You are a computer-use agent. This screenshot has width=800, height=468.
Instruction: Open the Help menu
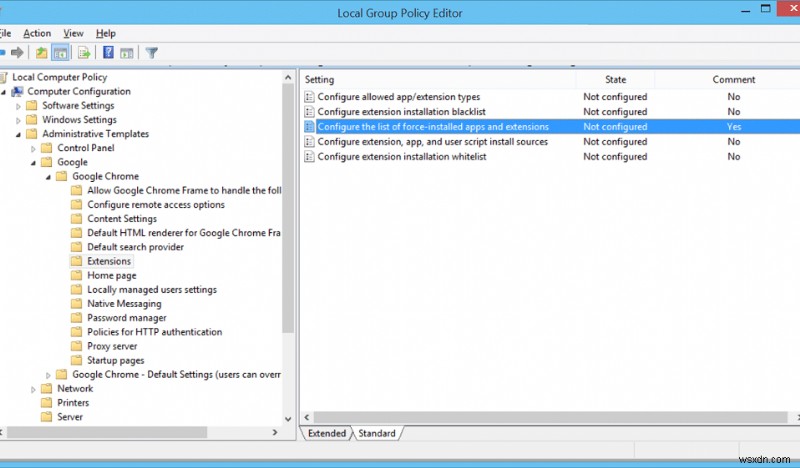click(x=106, y=33)
